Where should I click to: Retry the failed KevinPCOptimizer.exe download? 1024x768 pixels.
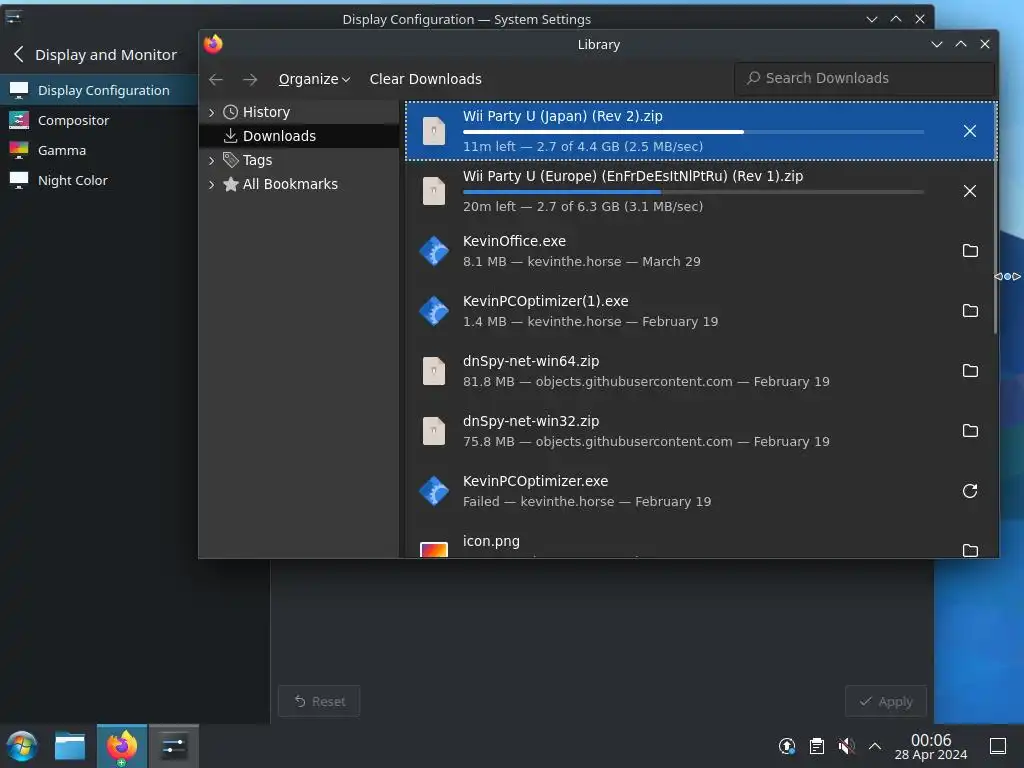coord(970,491)
